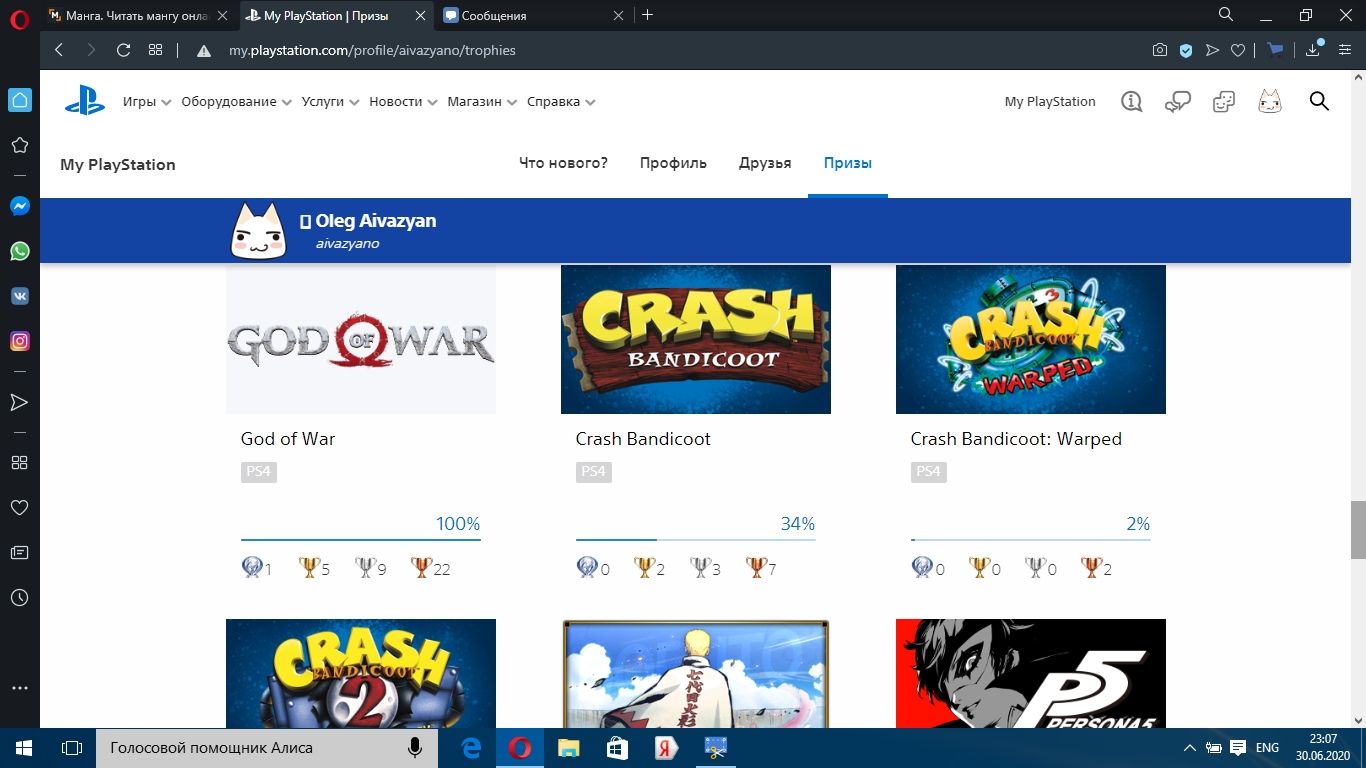Open PlayStation messages chat icon
Viewport: 1366px width, 768px height.
[x=1178, y=101]
